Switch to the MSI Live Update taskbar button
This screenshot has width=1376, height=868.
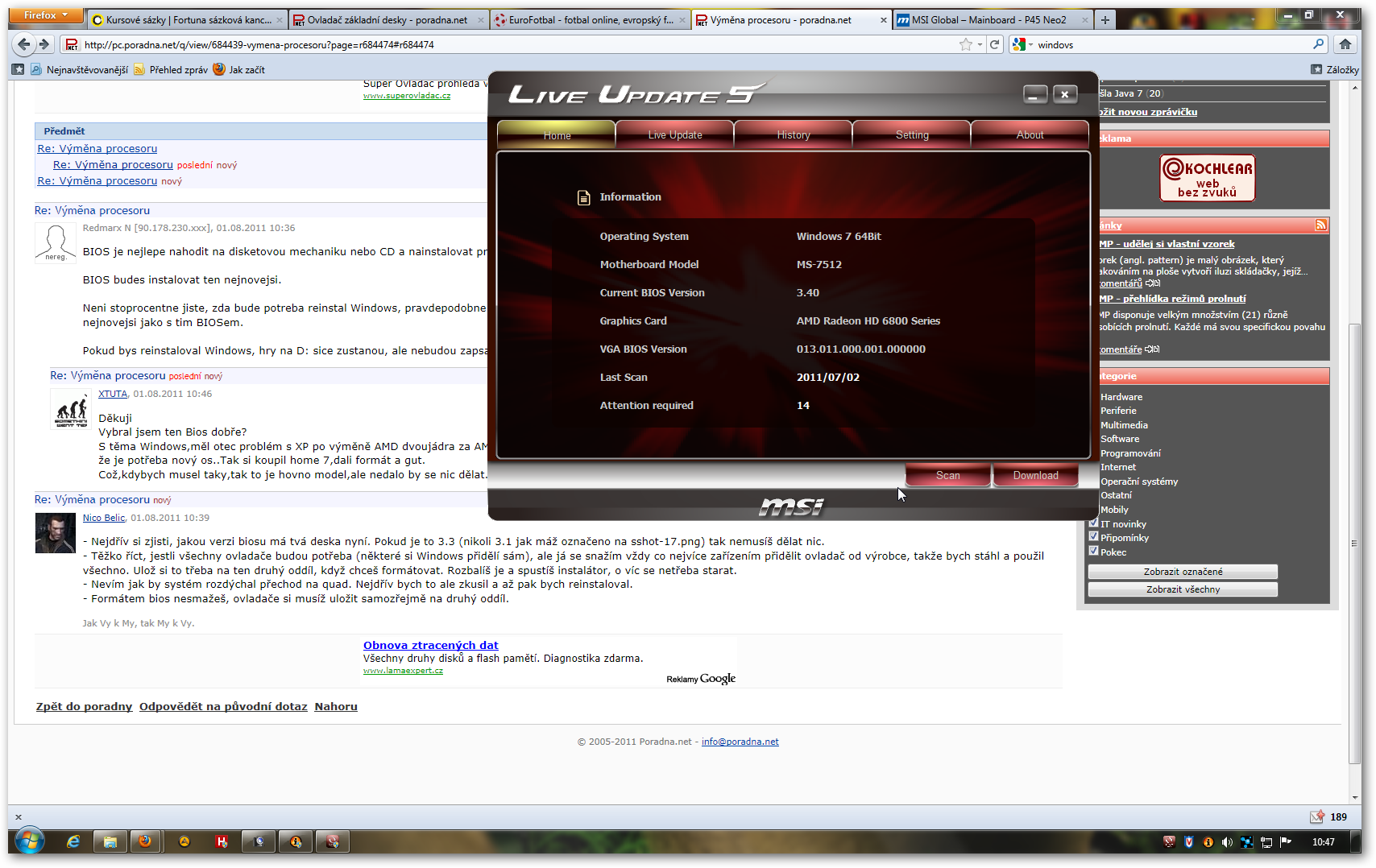coord(332,841)
